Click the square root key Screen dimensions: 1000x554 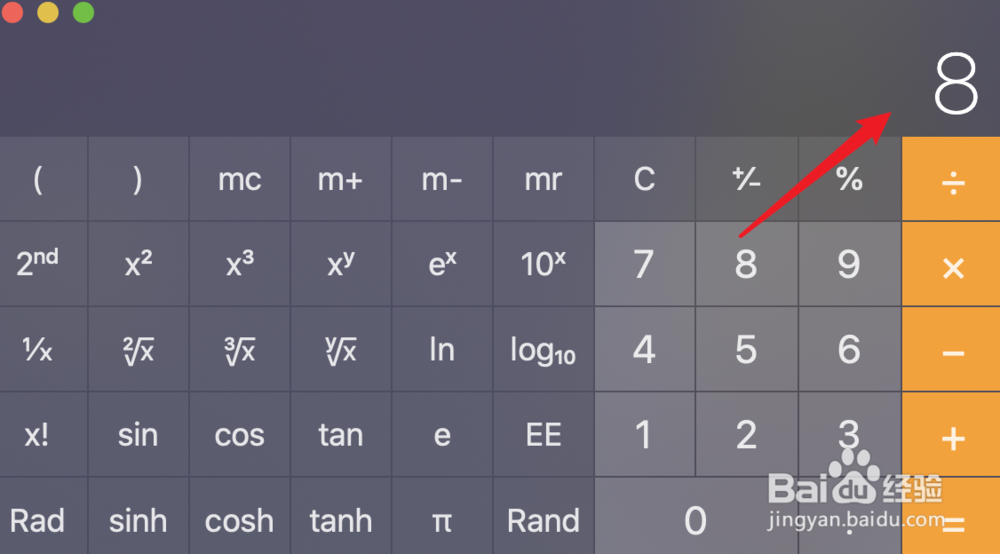point(139,351)
